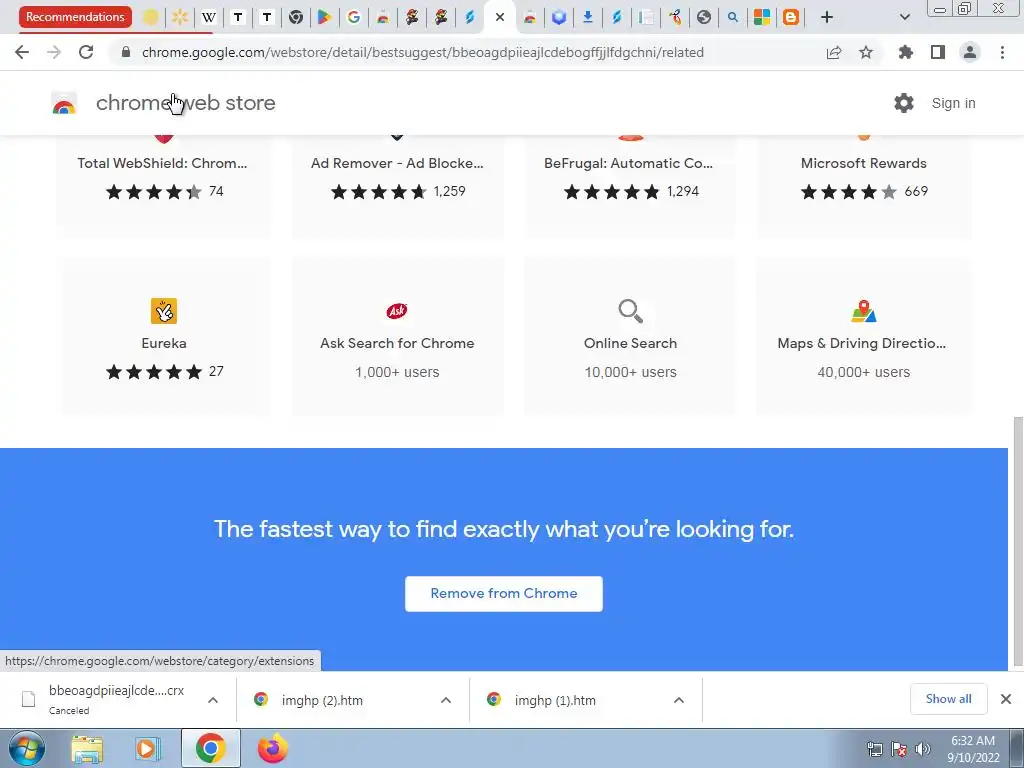This screenshot has width=1024, height=768.
Task: Click the chrome web store title
Action: [185, 103]
